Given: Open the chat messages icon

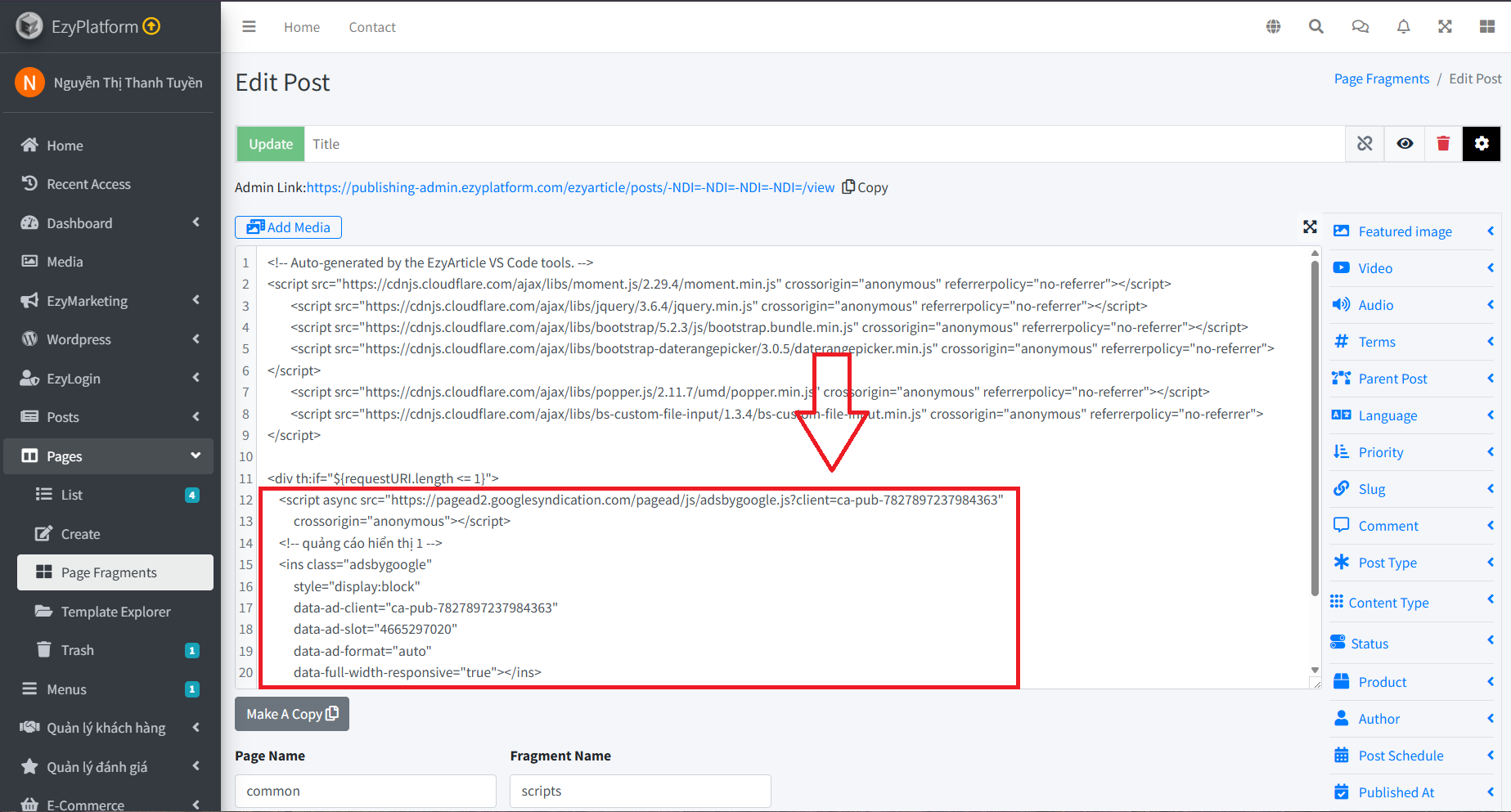Looking at the screenshot, I should coord(1360,27).
